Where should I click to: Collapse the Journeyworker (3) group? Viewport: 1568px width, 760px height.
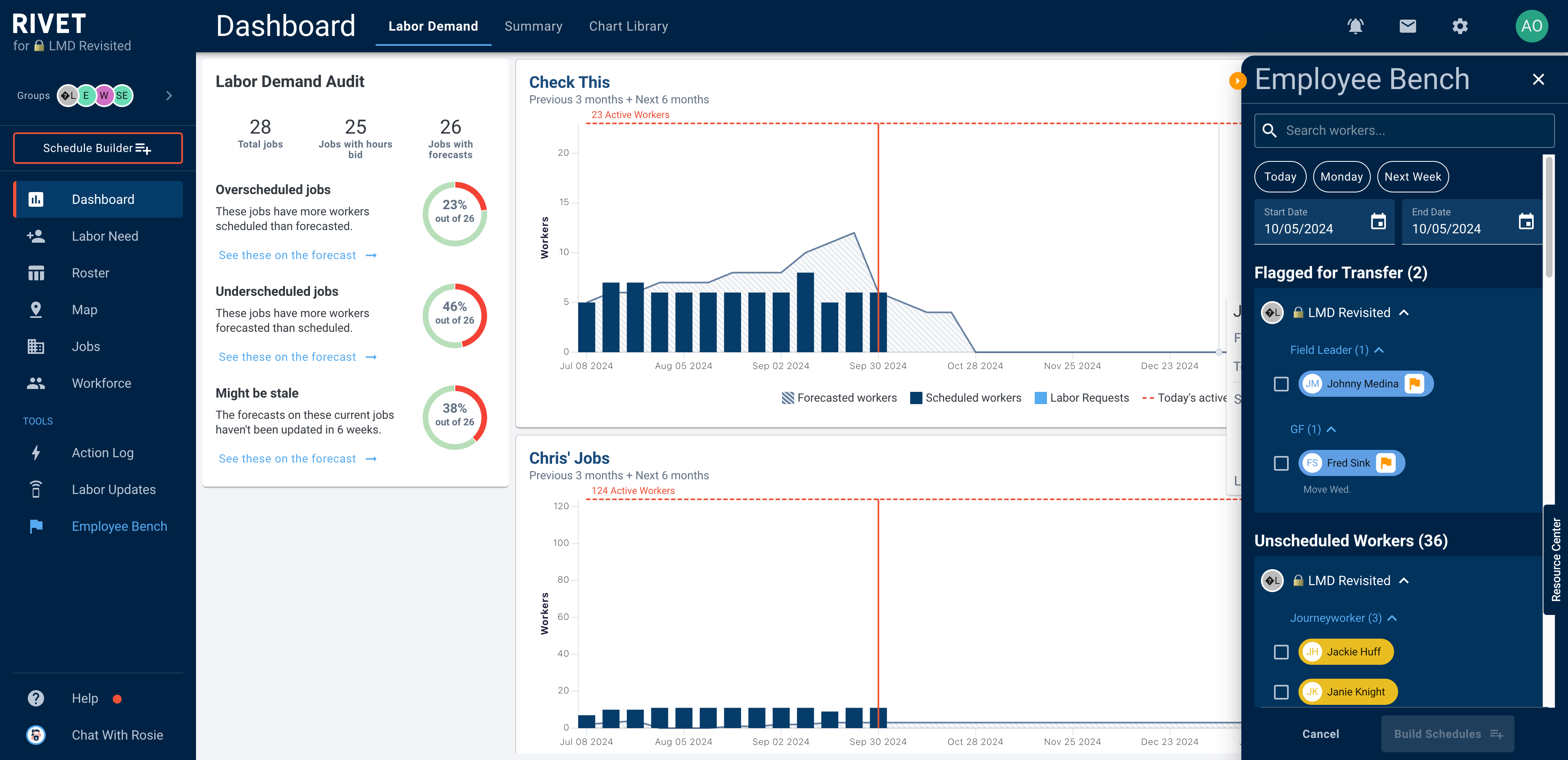1392,618
